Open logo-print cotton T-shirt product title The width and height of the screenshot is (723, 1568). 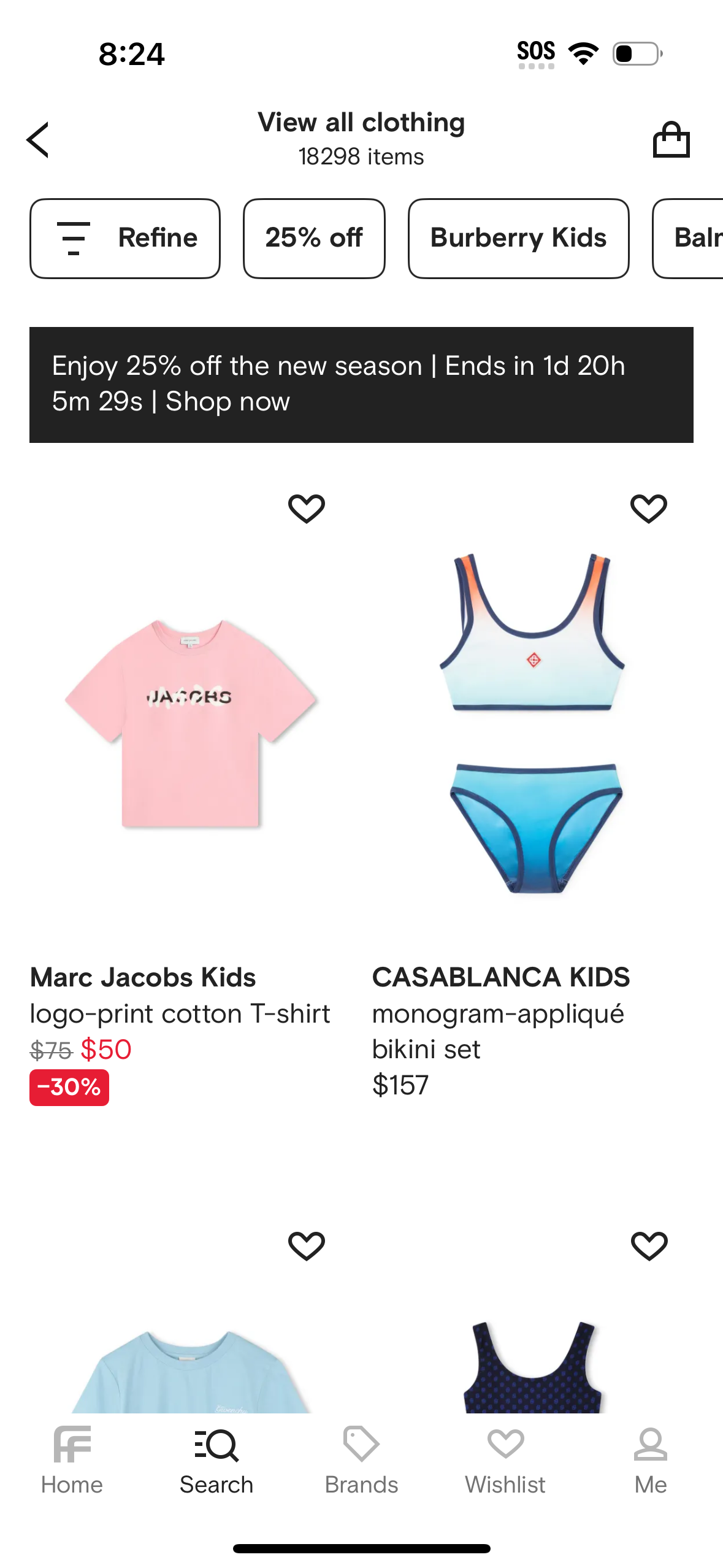pos(180,1013)
